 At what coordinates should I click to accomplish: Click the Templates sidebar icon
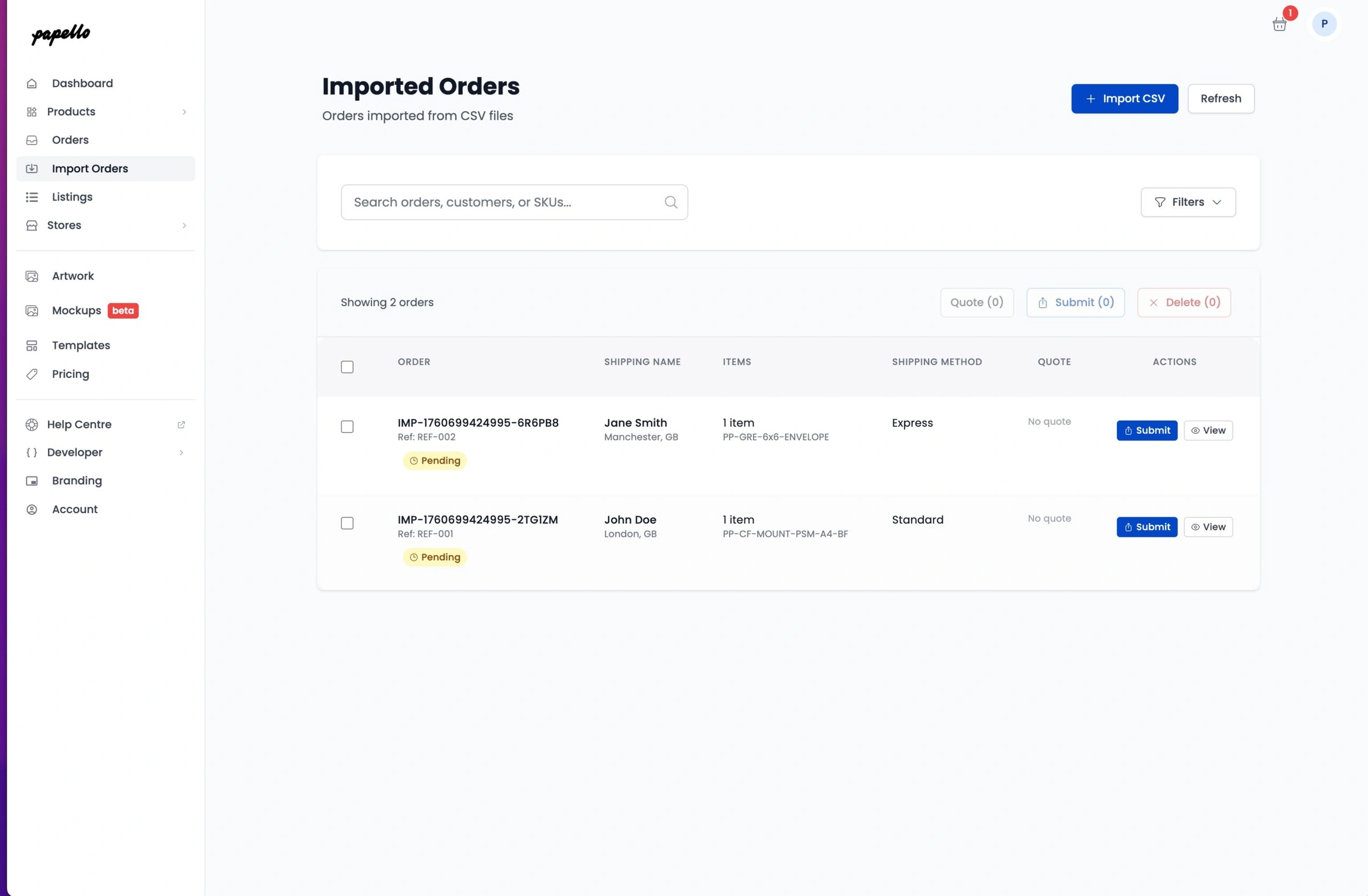click(32, 345)
